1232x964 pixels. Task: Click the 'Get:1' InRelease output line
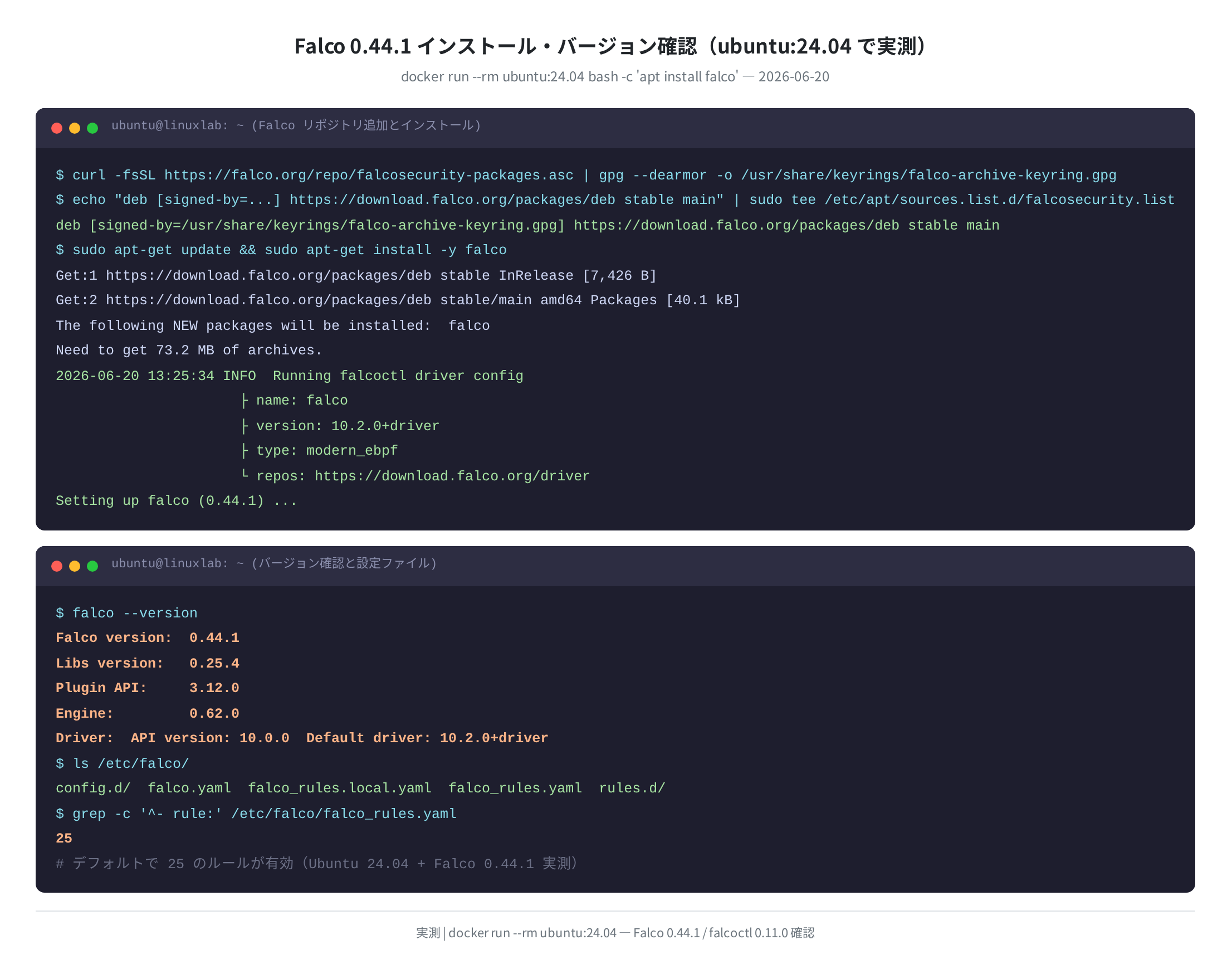point(356,276)
